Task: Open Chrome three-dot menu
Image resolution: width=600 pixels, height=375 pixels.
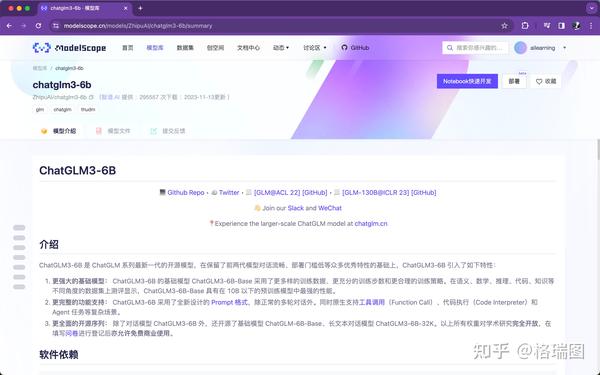Action: click(591, 26)
